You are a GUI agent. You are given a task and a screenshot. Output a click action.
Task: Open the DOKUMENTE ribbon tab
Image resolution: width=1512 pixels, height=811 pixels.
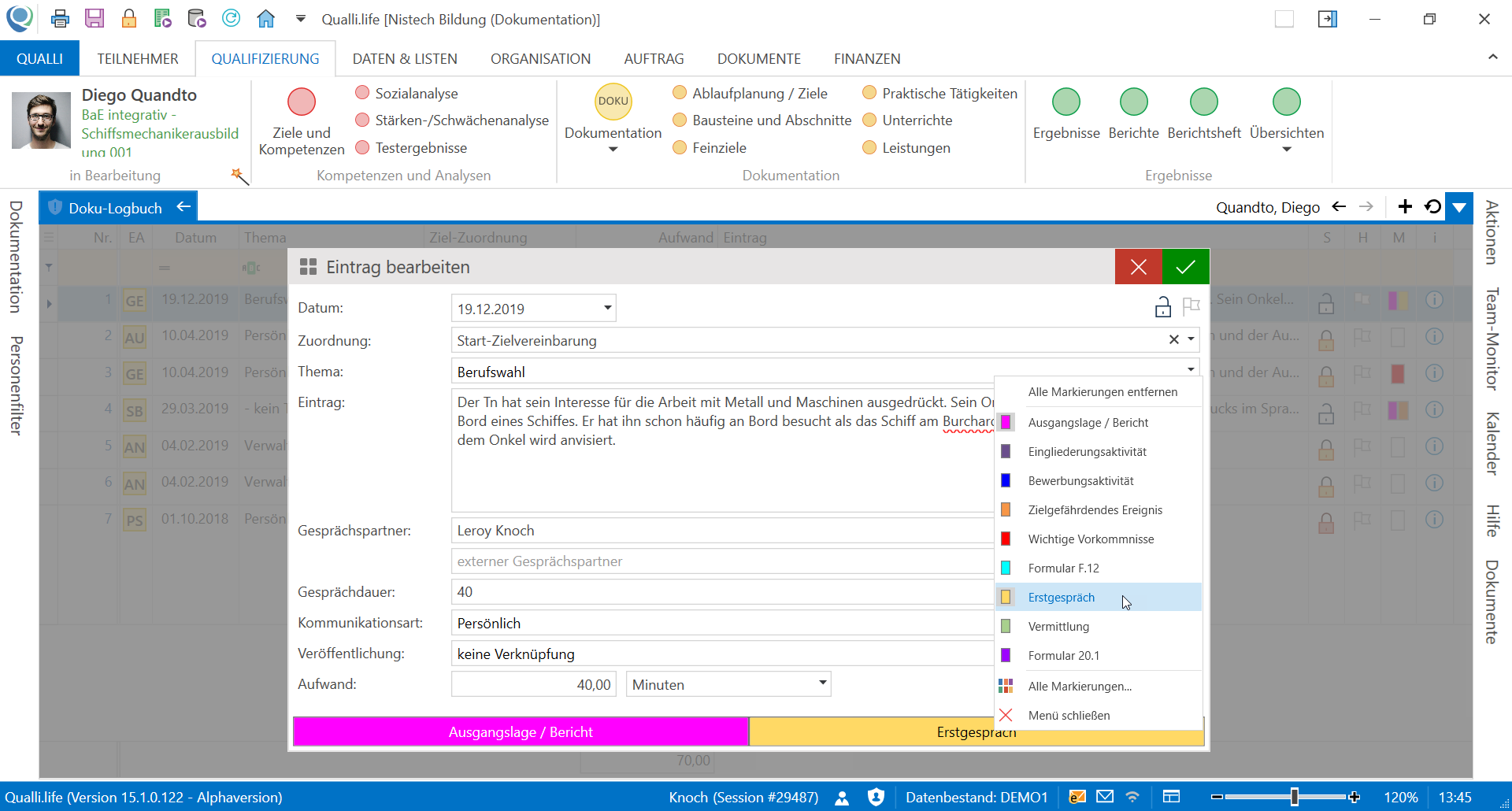[759, 58]
